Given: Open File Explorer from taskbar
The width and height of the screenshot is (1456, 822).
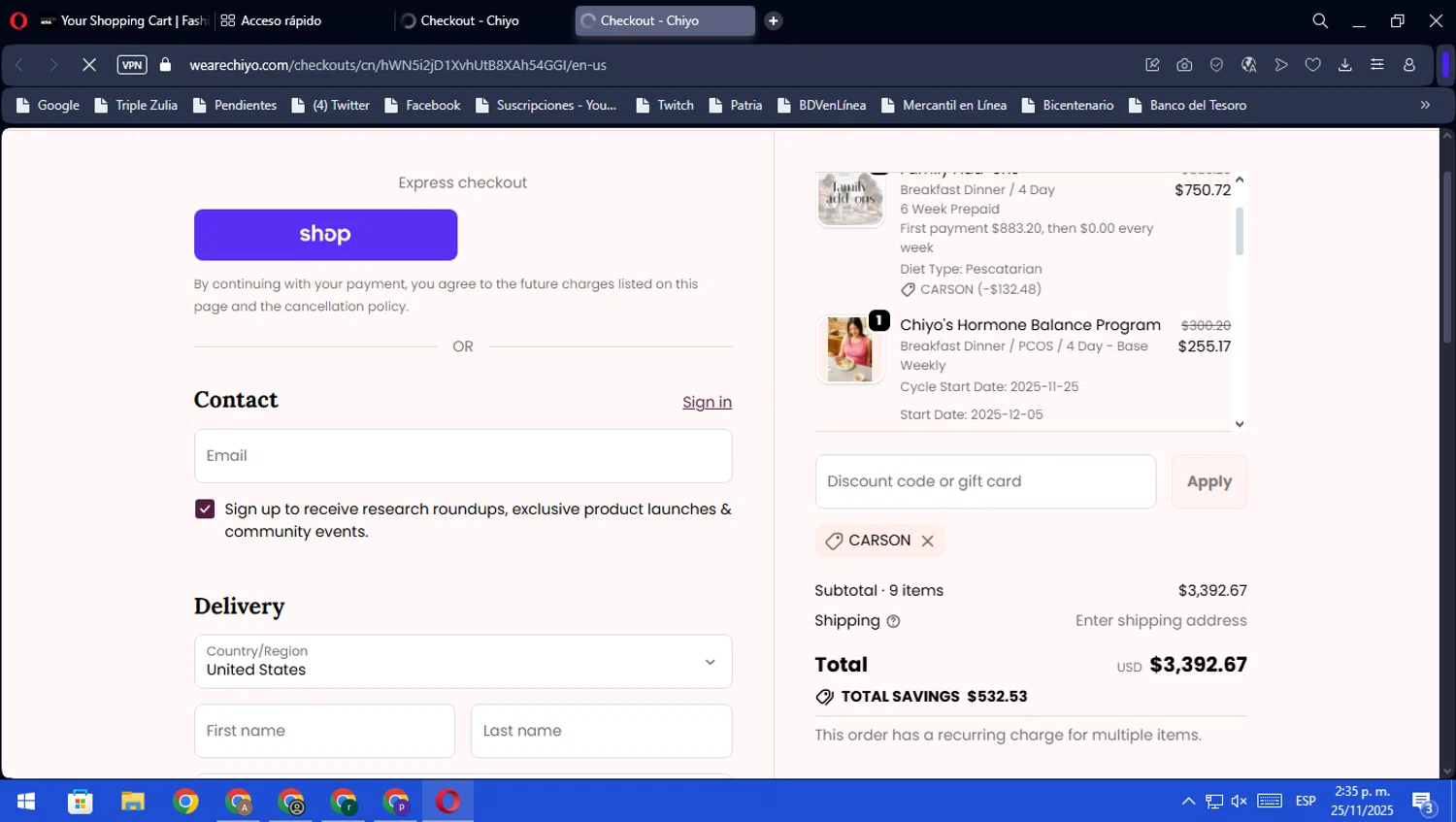Looking at the screenshot, I should tap(133, 802).
